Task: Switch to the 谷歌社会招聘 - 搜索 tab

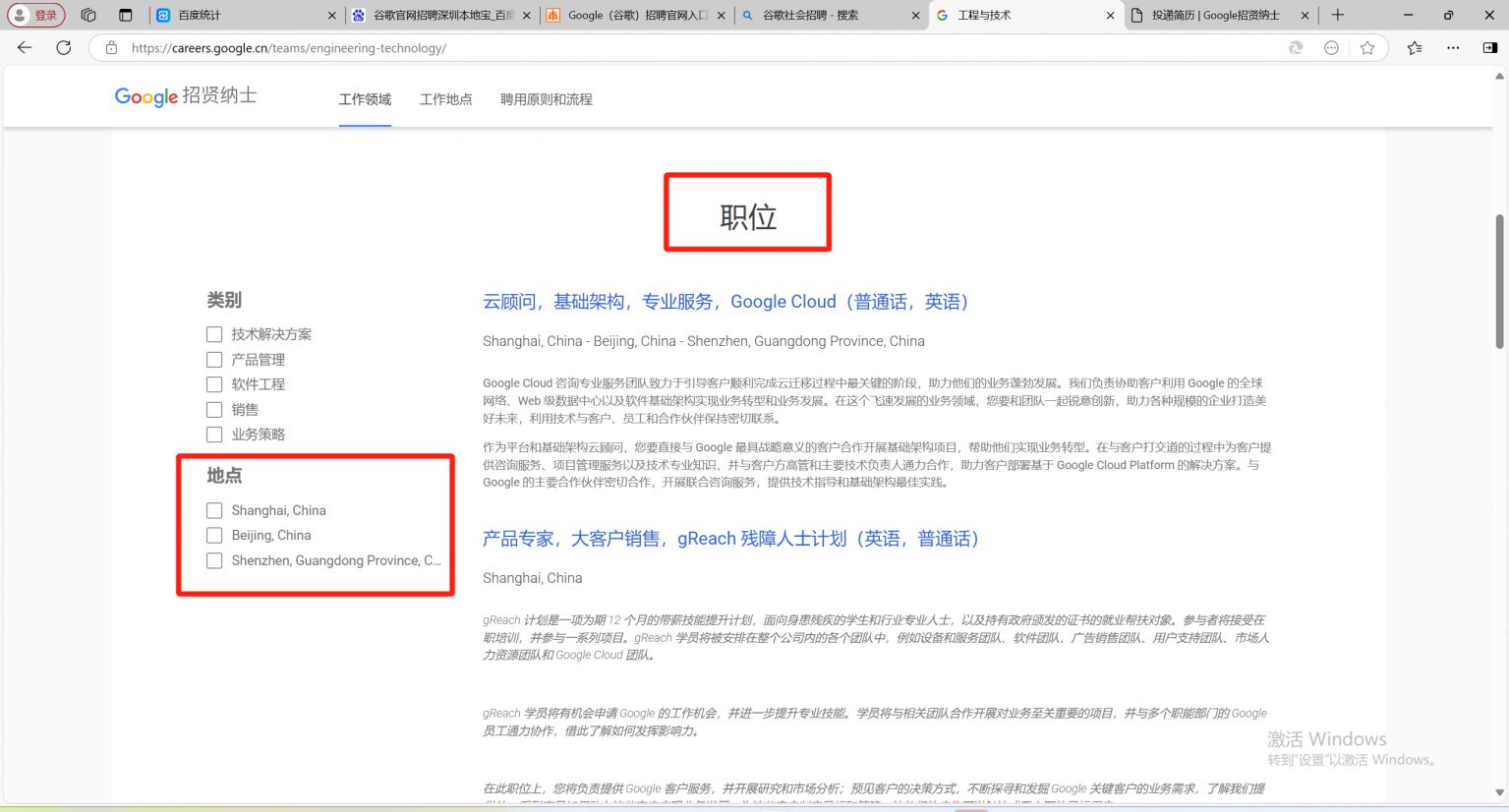Action: 831,16
